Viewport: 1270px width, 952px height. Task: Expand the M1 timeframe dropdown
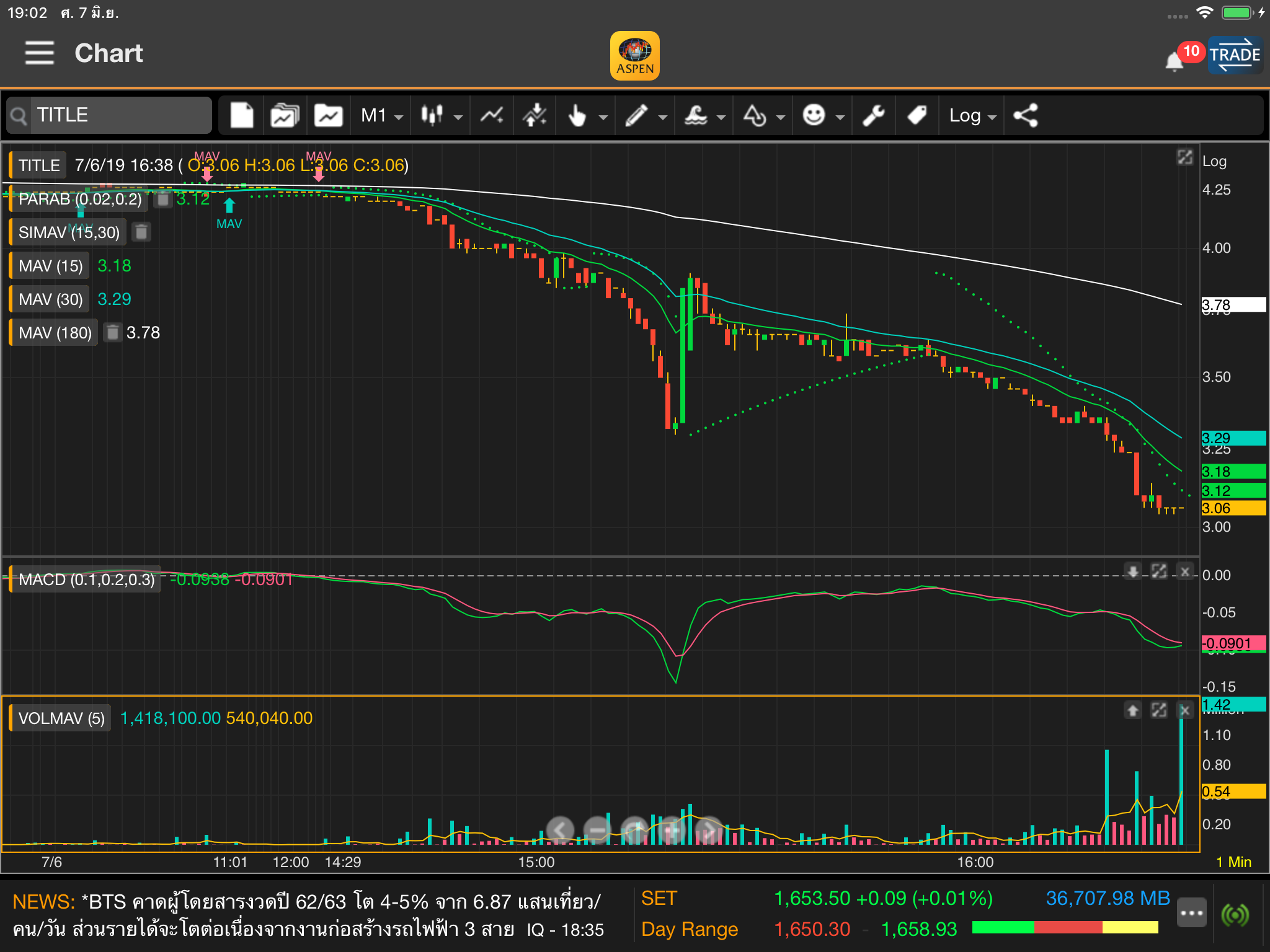(x=382, y=115)
